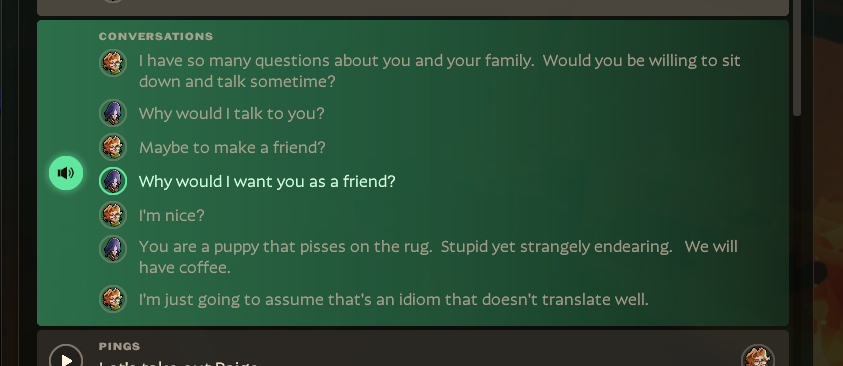843x366 pixels.
Task: Choose the "I'm nice?" dialogue line
Action: (x=172, y=216)
